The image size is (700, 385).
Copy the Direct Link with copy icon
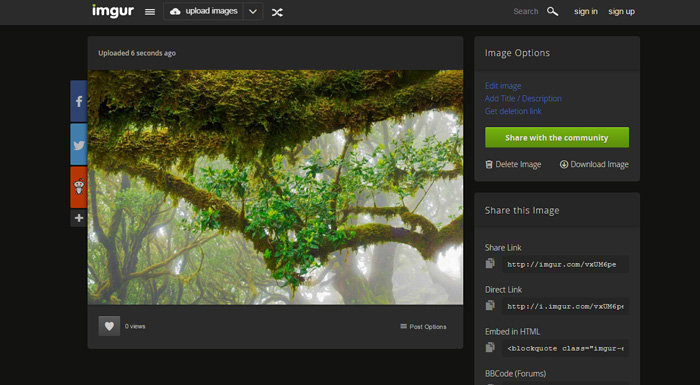(490, 305)
